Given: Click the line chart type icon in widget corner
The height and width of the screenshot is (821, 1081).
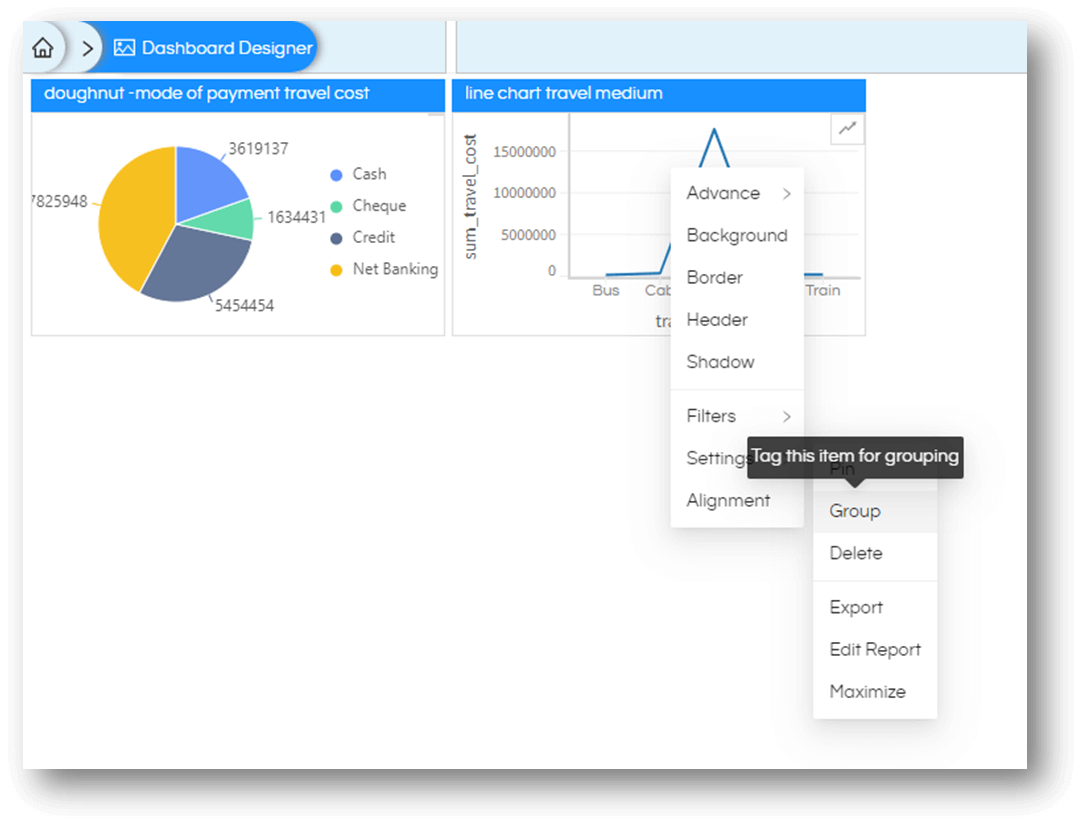Looking at the screenshot, I should click(847, 128).
